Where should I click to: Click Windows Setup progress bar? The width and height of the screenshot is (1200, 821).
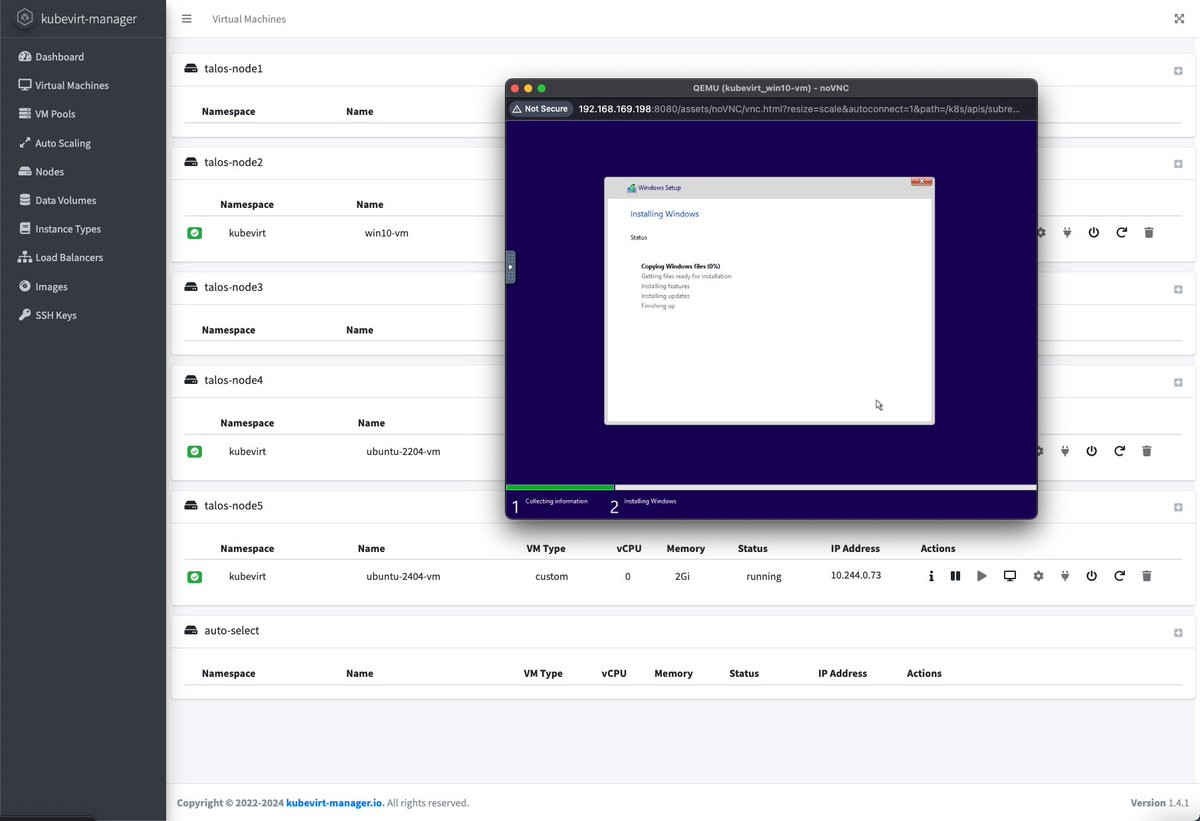(x=771, y=488)
